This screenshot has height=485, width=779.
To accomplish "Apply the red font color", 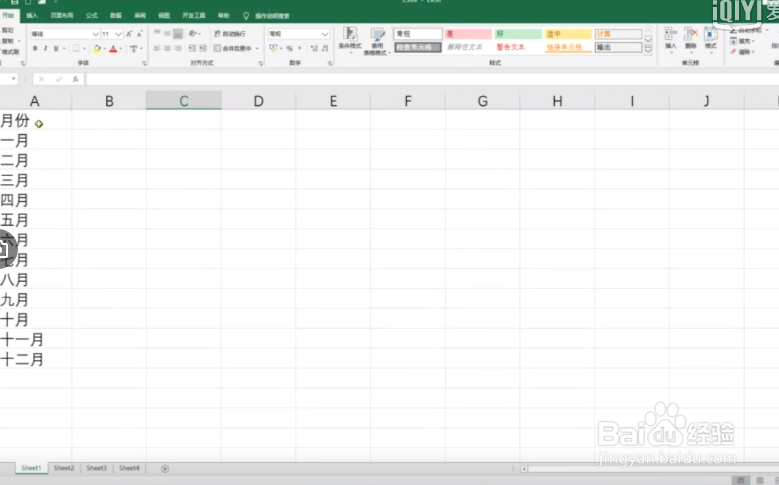I will click(x=113, y=48).
